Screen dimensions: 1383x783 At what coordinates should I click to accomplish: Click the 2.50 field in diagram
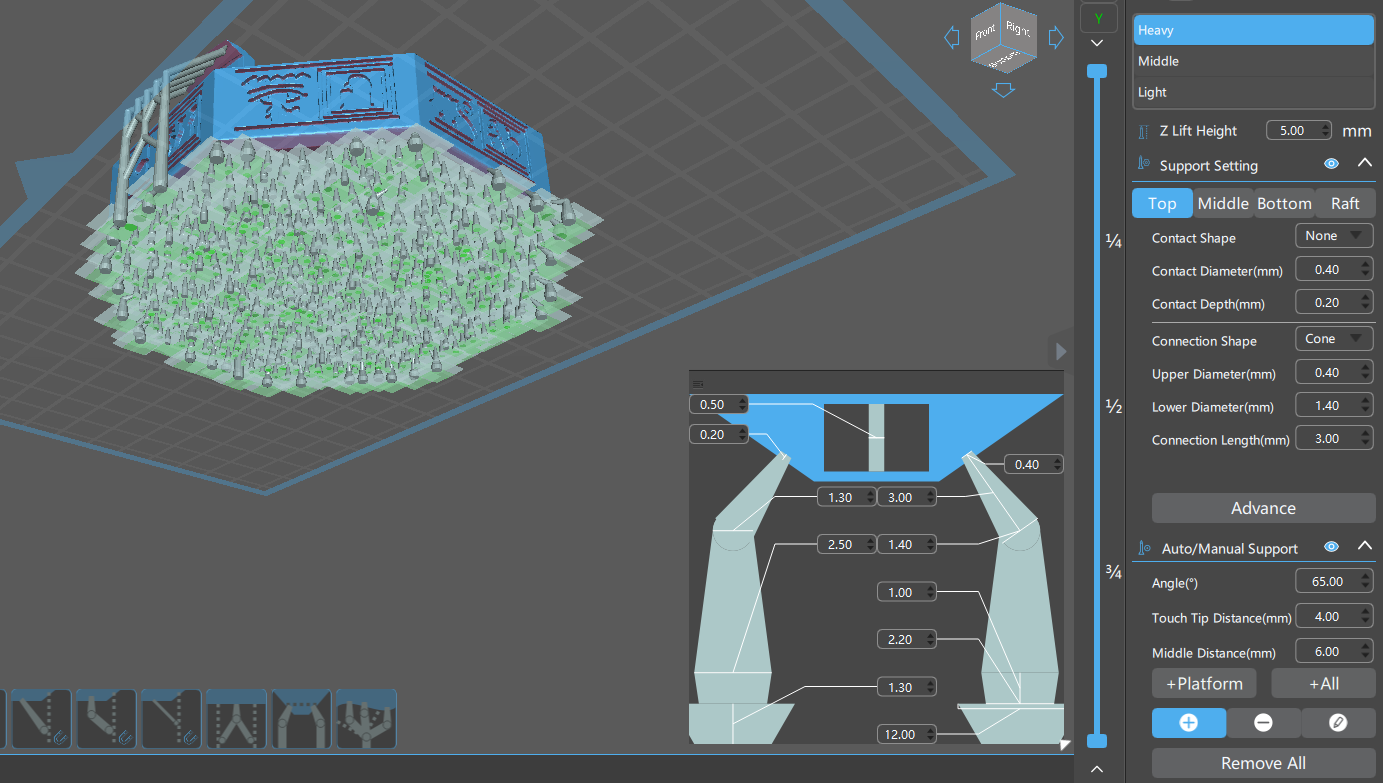pos(847,545)
